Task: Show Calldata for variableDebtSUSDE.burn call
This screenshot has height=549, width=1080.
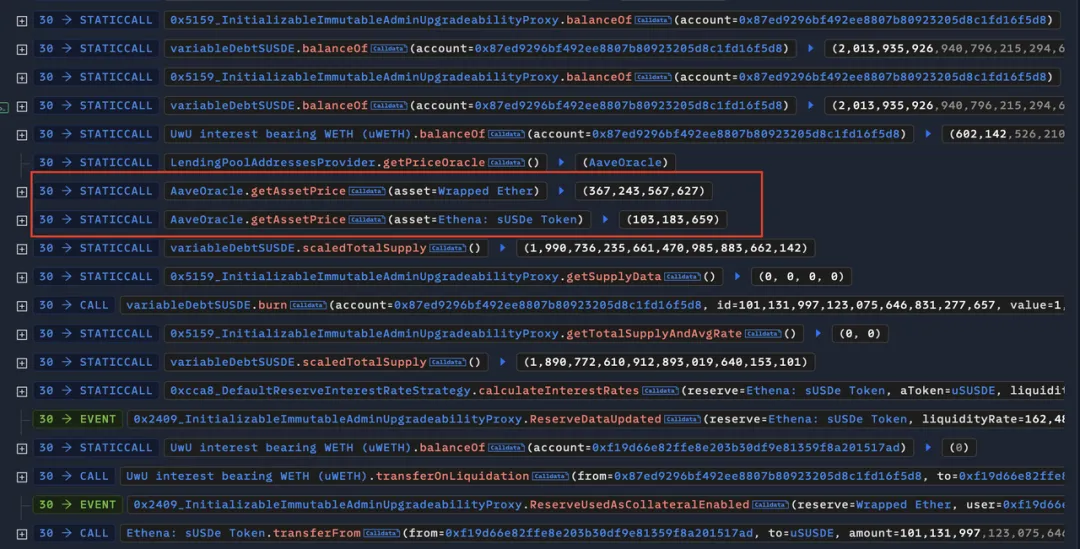Action: click(308, 305)
